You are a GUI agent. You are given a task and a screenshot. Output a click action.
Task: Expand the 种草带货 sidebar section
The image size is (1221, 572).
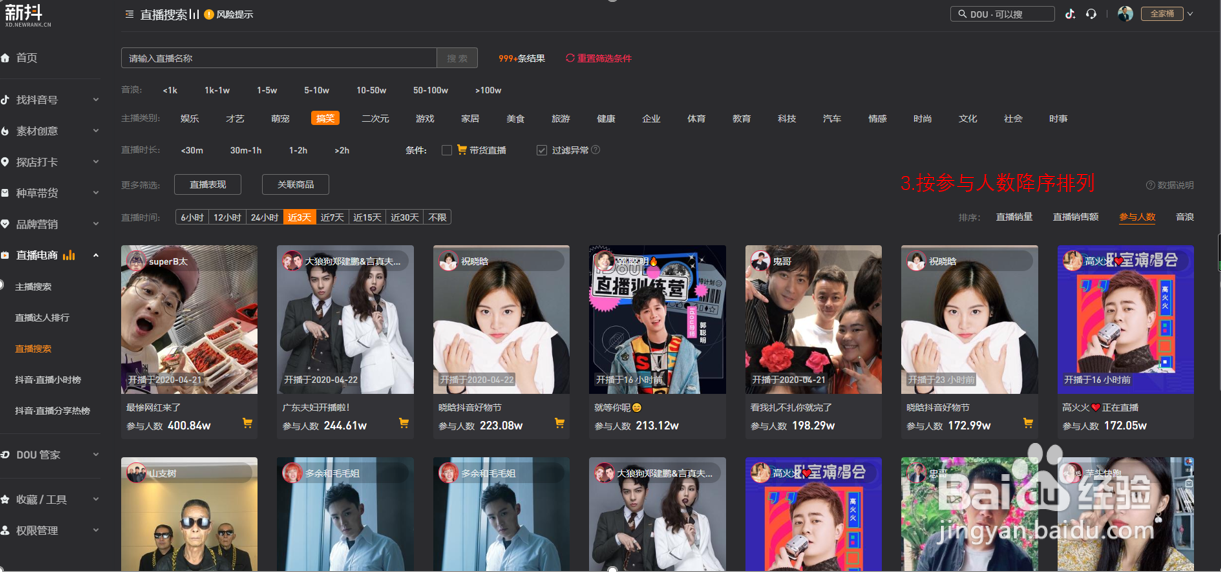96,193
